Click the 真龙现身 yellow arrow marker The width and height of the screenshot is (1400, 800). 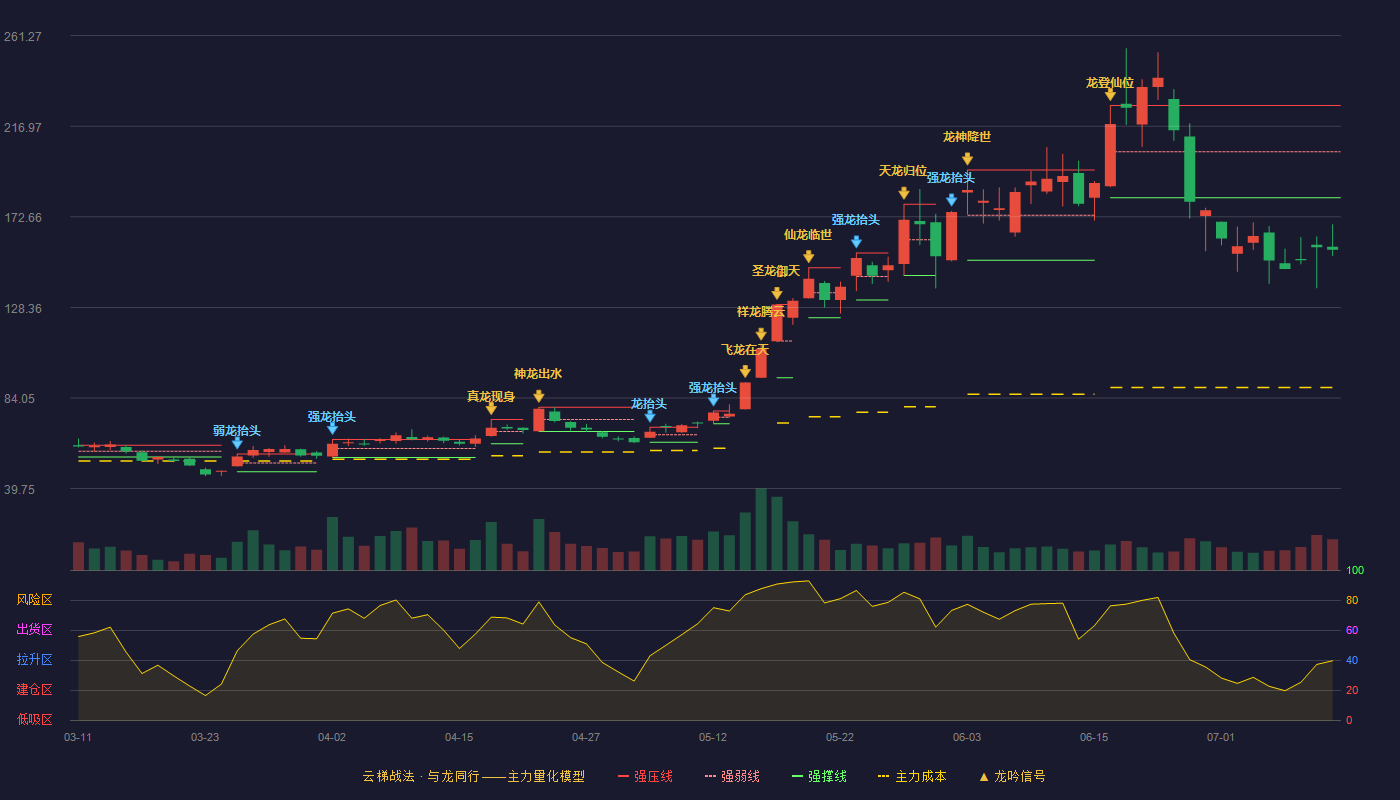pos(491,409)
